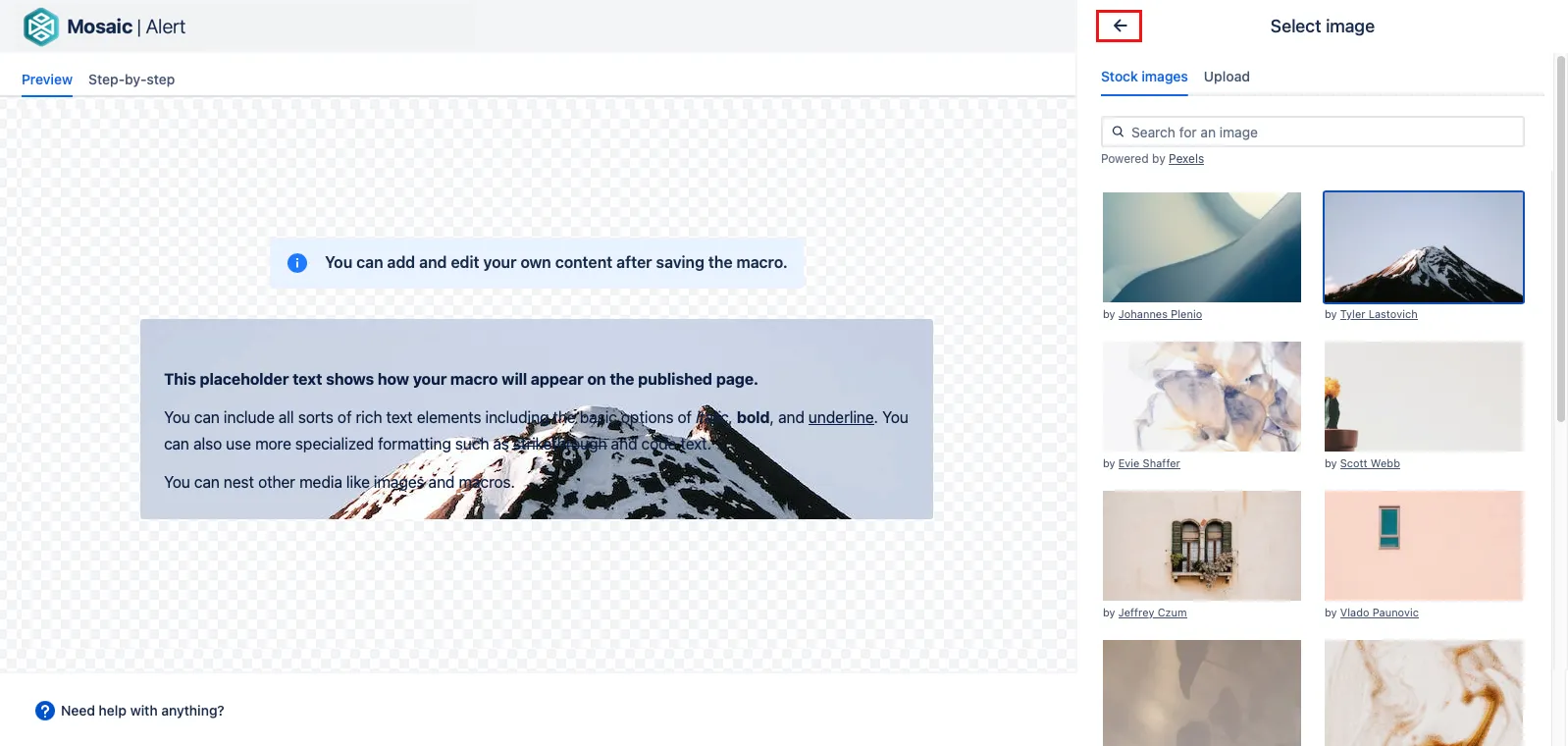Choose the pink wall image by Vlado Paunovic

(1424, 546)
